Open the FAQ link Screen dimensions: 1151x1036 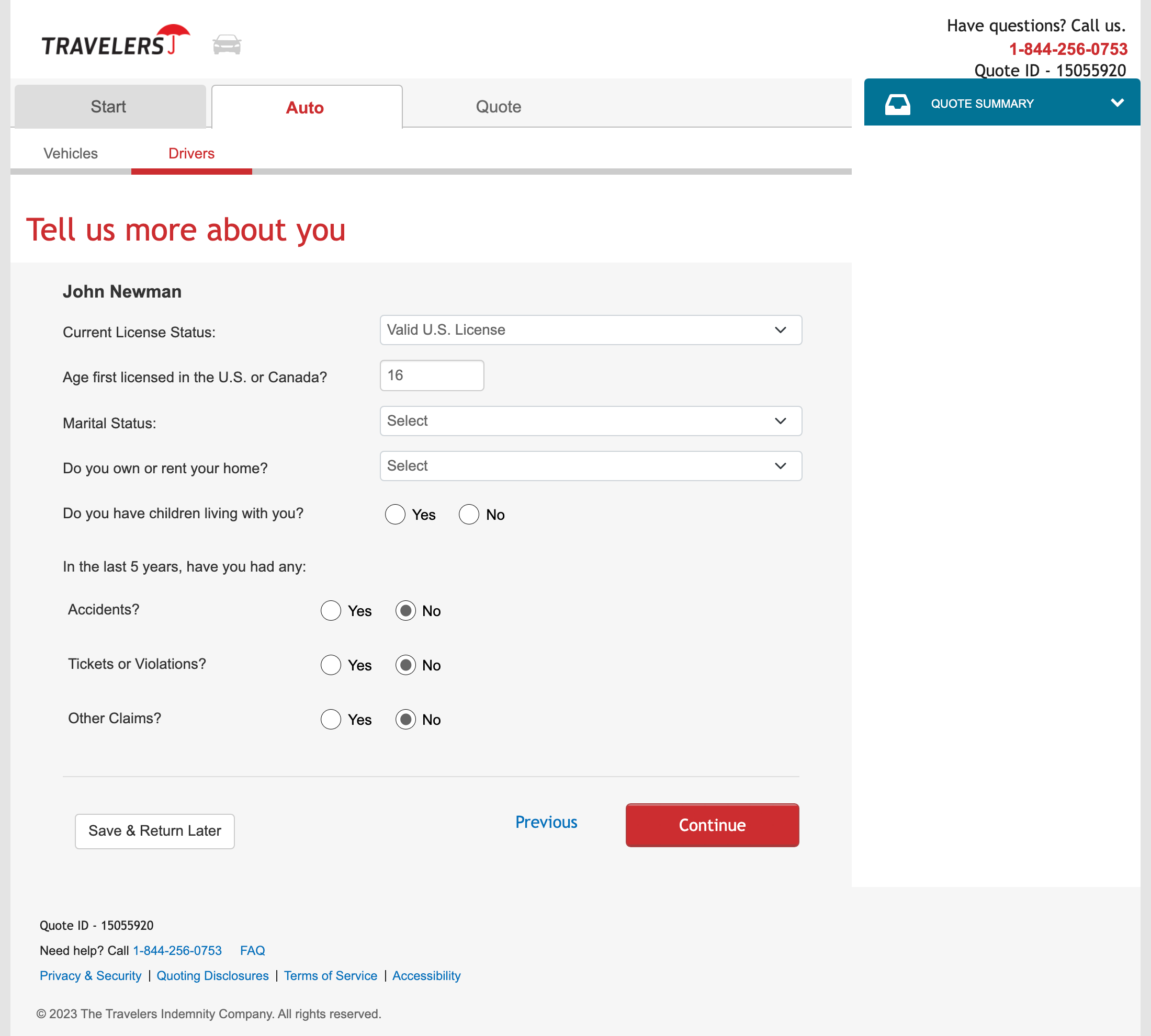point(252,951)
